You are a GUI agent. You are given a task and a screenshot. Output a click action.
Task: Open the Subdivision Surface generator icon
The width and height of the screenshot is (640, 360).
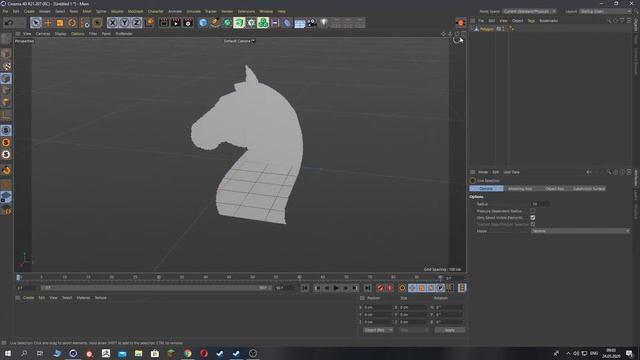(x=227, y=23)
